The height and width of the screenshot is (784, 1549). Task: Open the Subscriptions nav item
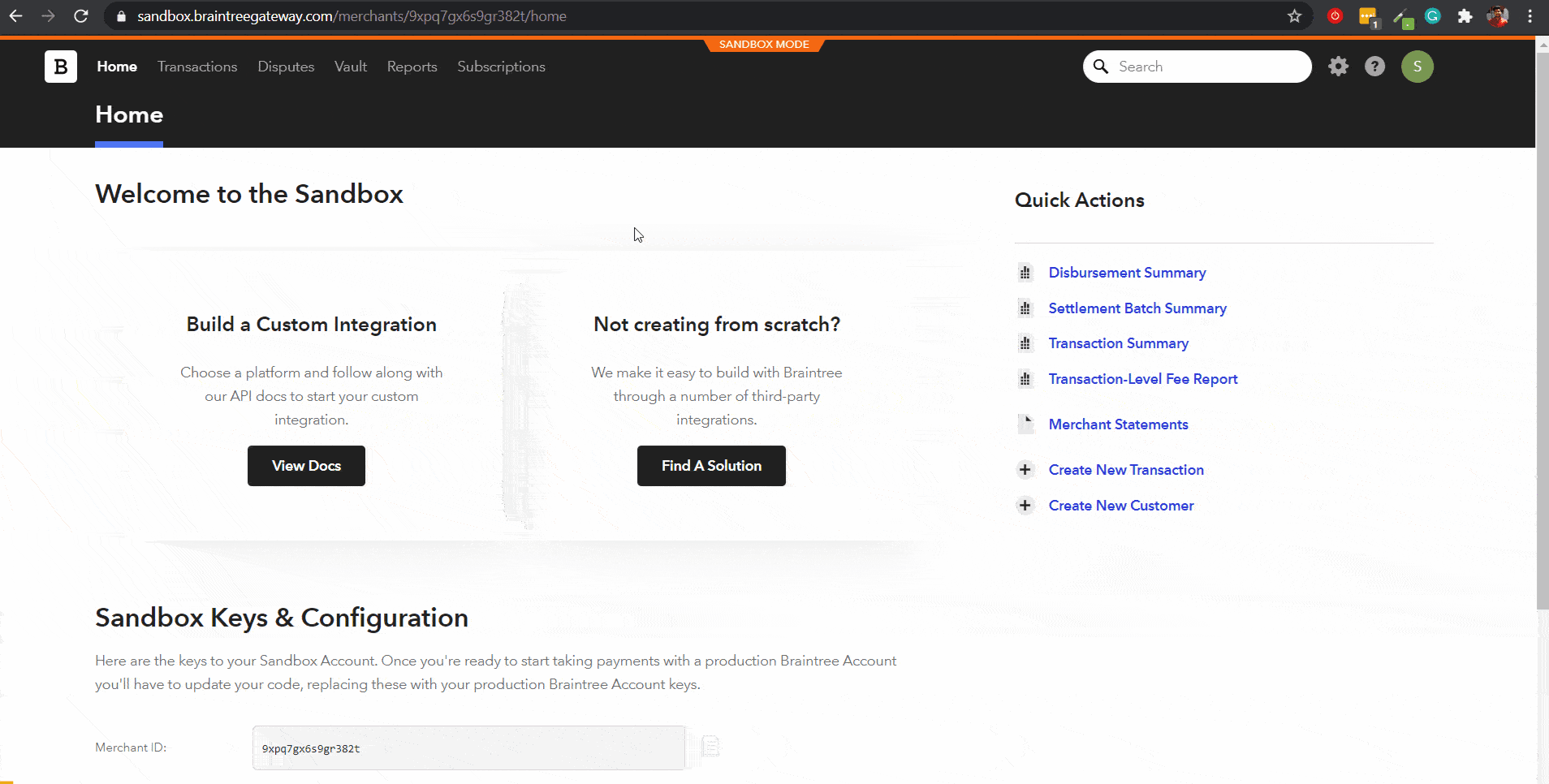tap(501, 67)
